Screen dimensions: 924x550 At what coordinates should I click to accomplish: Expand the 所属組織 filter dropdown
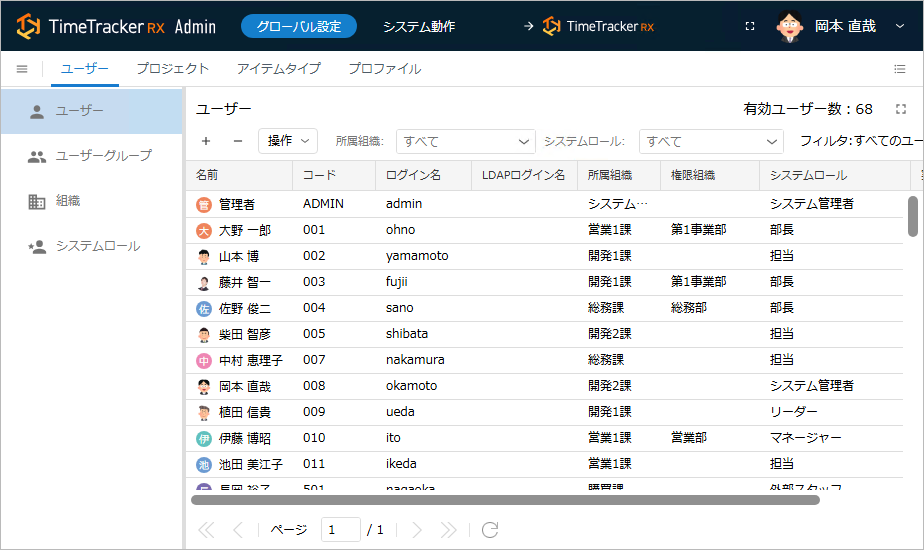point(465,142)
